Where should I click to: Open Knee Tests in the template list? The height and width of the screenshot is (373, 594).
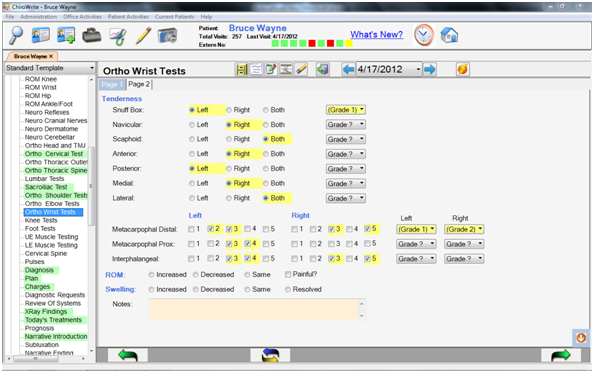point(41,220)
